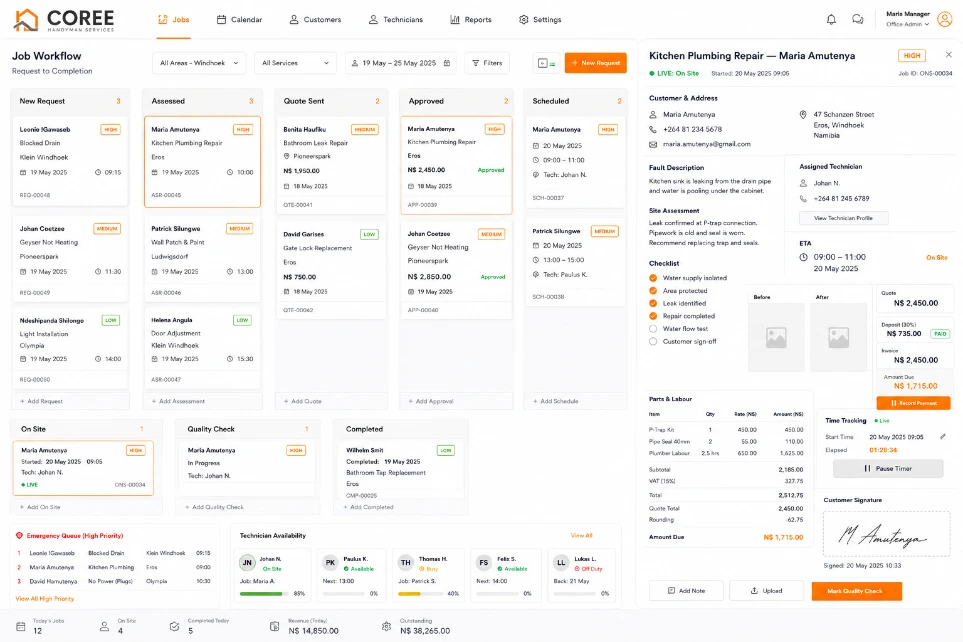
Task: Click the TH avatar for Thomas H.
Action: click(406, 562)
